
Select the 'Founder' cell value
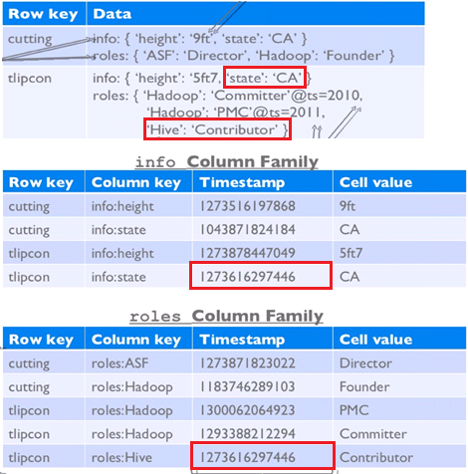click(x=364, y=387)
